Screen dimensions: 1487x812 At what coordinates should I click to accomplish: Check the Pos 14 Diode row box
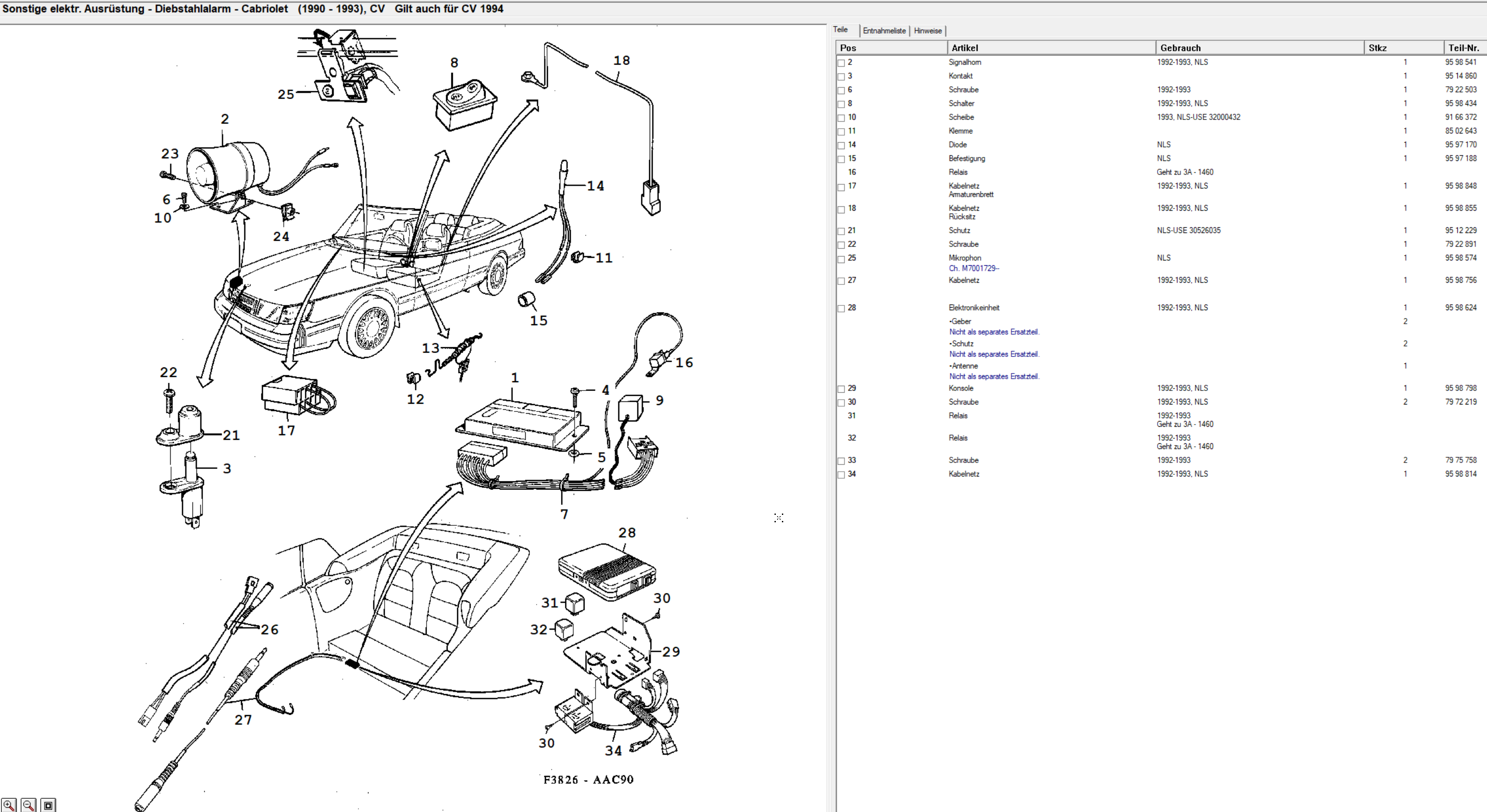(841, 145)
